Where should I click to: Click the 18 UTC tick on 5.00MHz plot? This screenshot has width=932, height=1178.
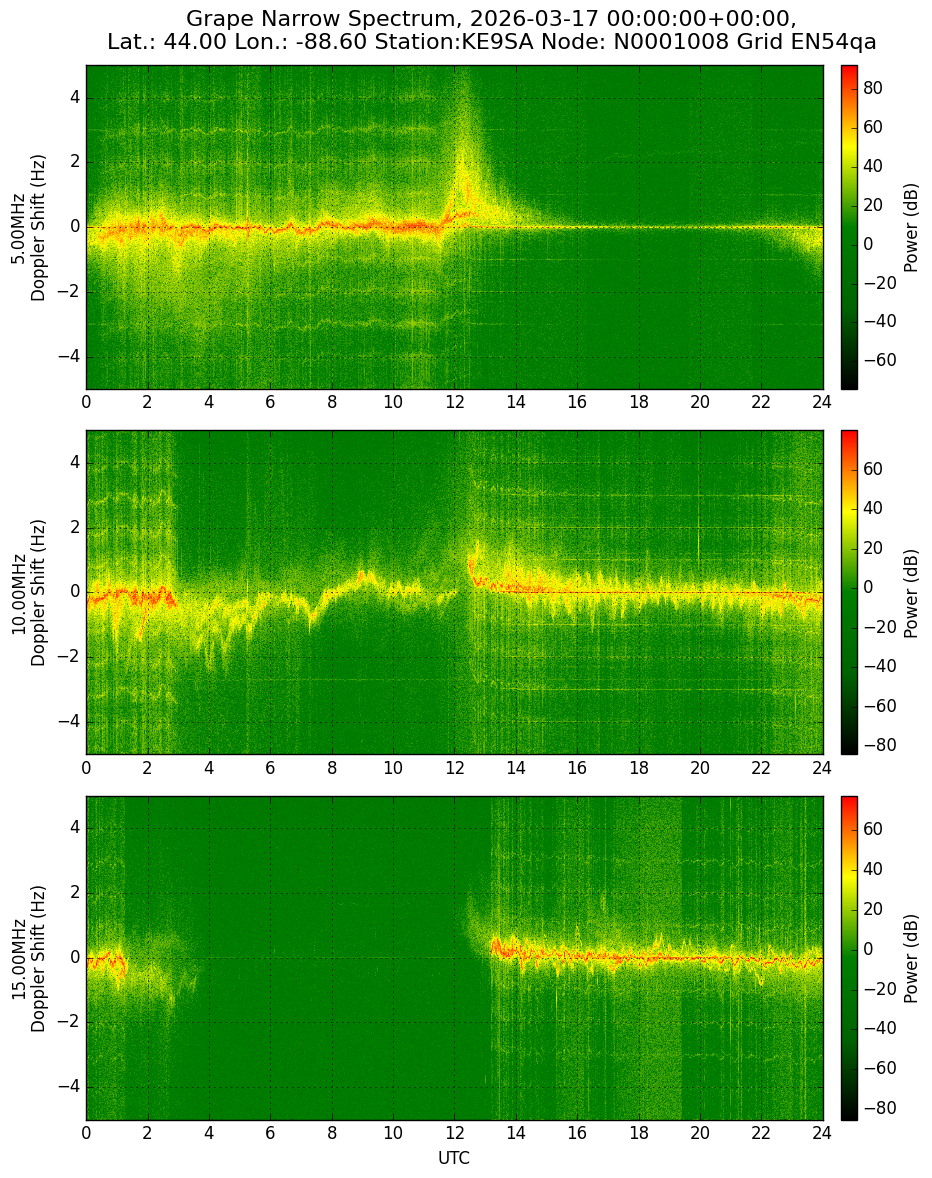[x=638, y=402]
